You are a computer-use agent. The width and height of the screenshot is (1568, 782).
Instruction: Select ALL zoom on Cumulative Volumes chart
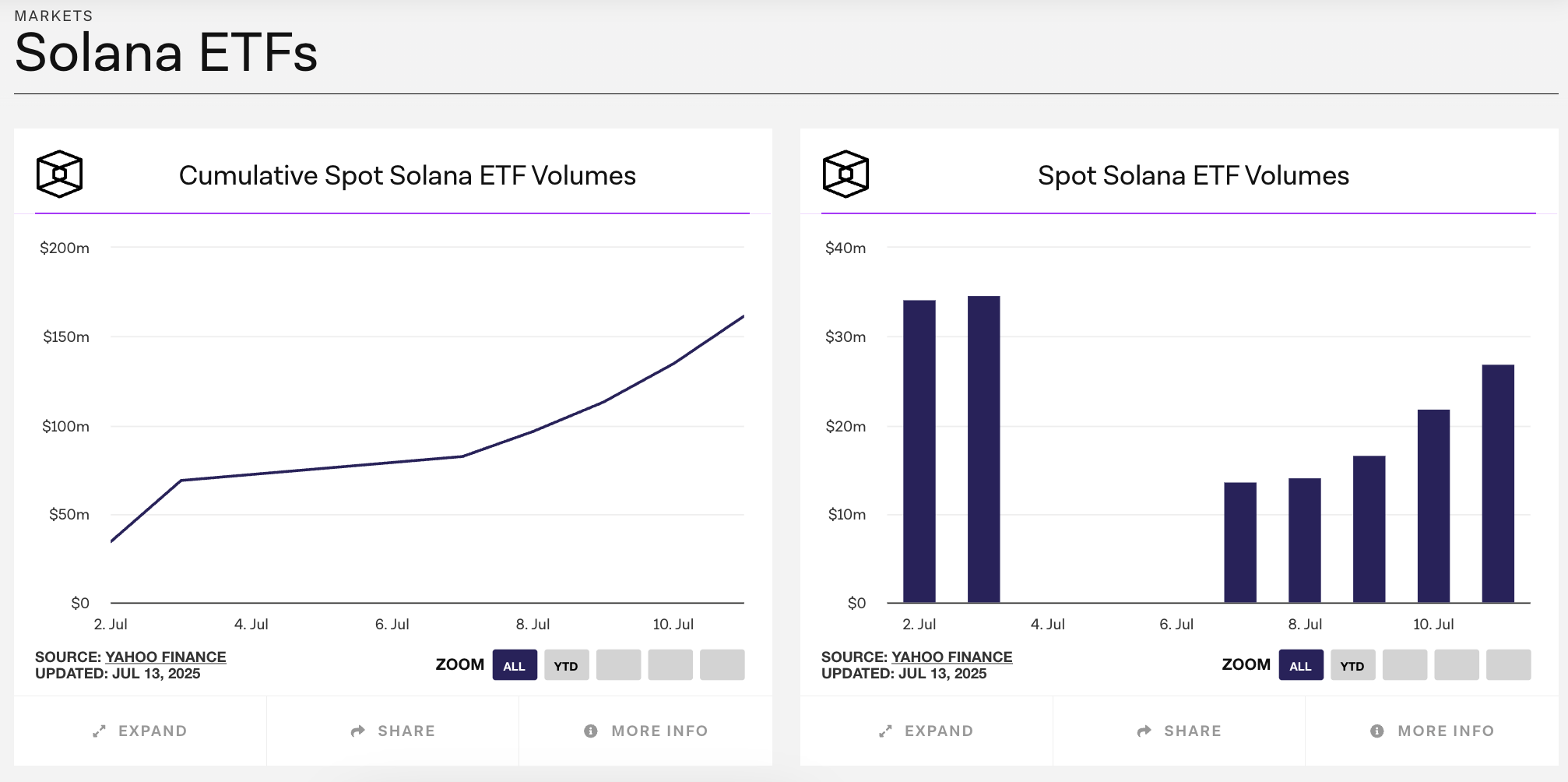click(515, 665)
